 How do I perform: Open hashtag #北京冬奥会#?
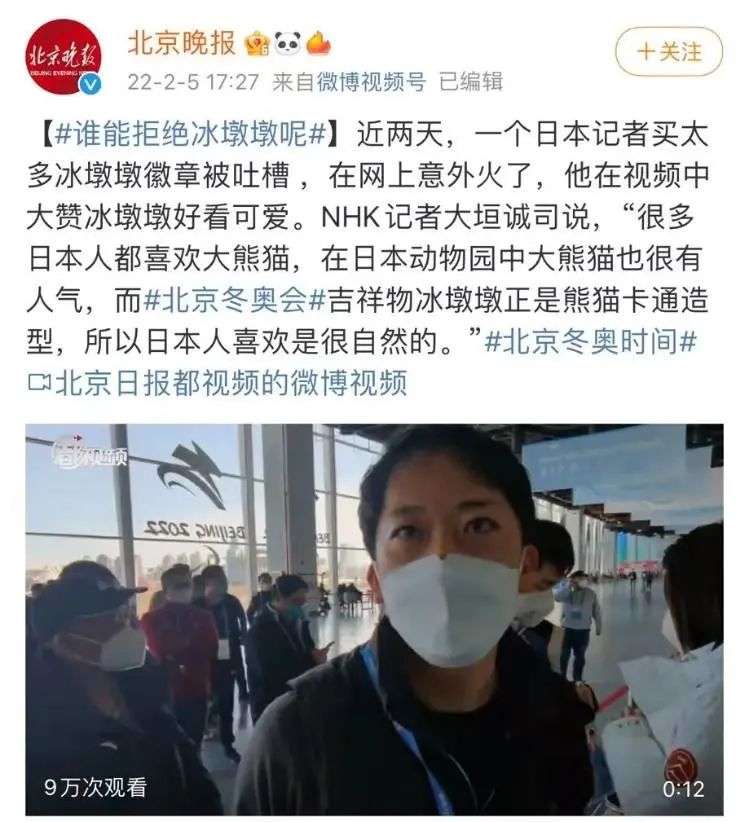click(234, 301)
